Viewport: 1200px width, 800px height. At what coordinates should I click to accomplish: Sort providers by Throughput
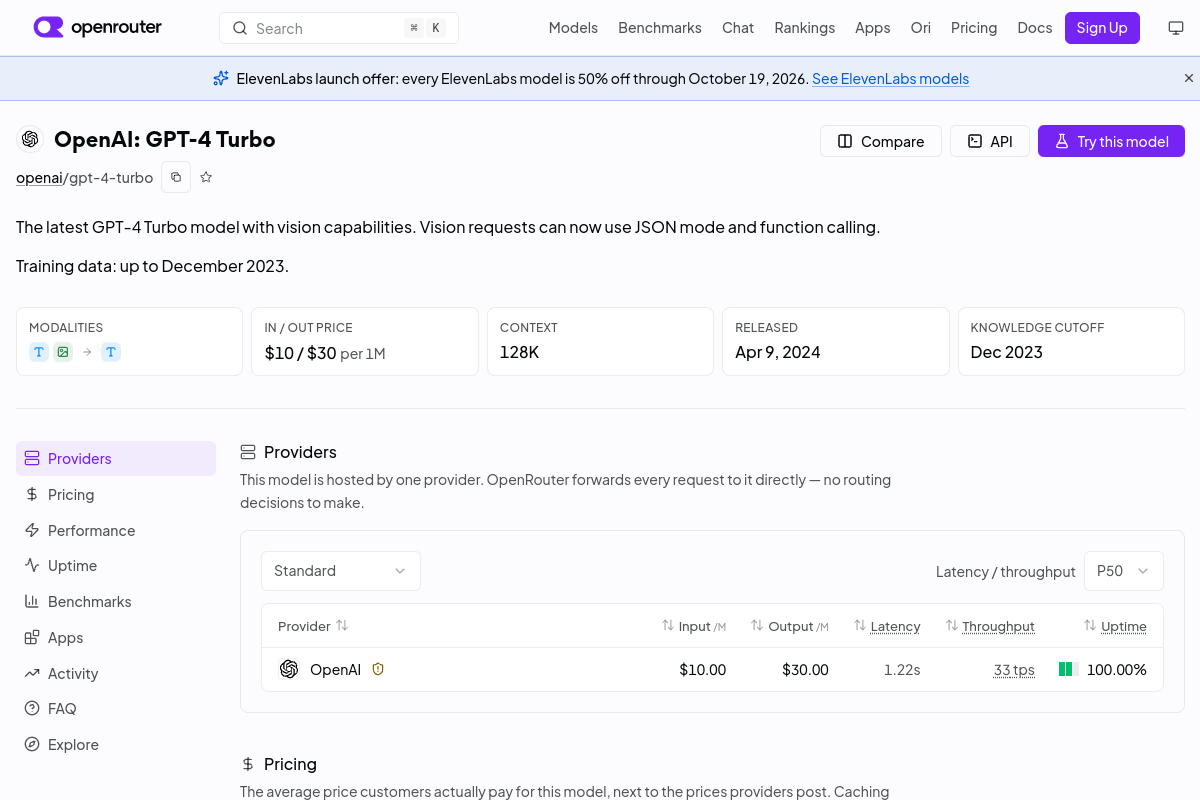click(x=990, y=626)
